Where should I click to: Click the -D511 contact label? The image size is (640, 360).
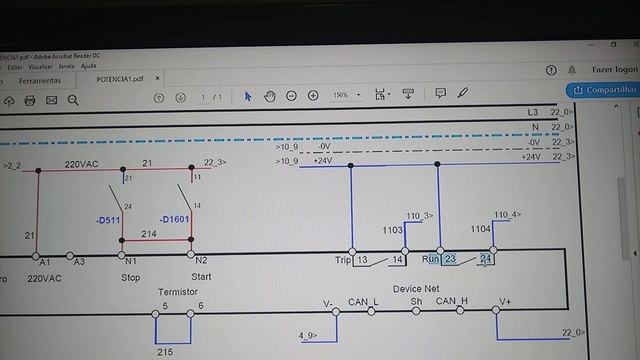[x=108, y=221]
